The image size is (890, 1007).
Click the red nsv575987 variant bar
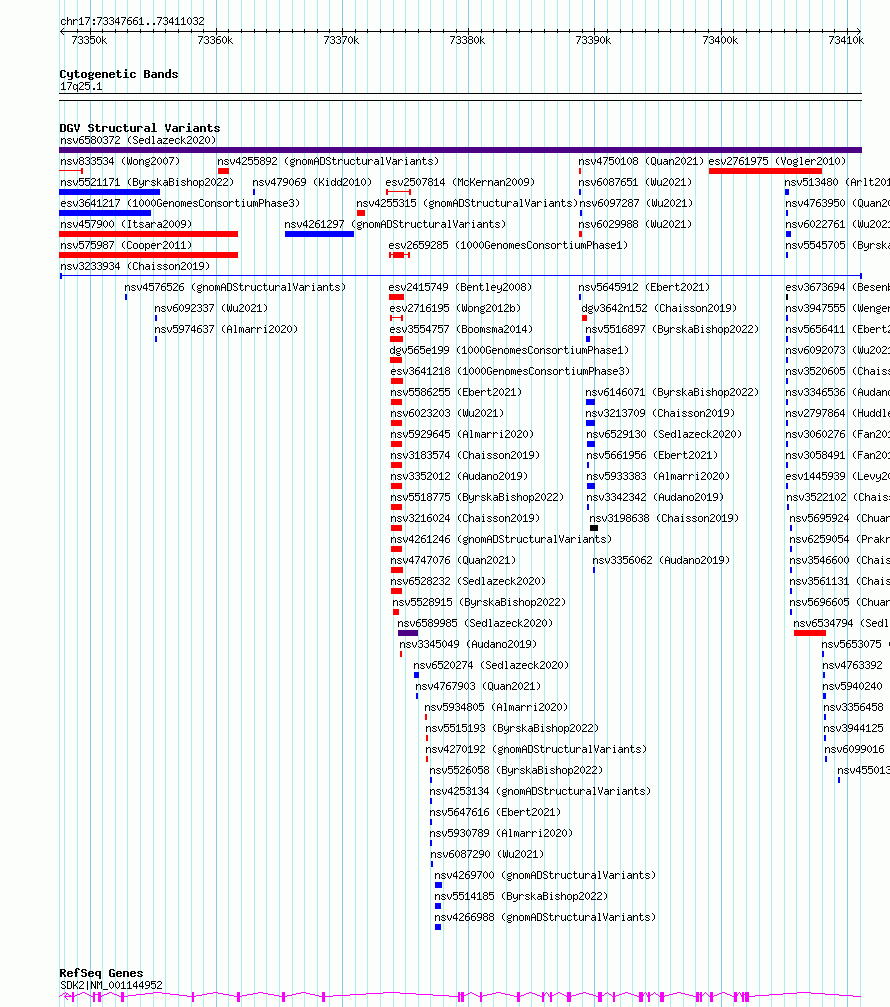click(148, 255)
